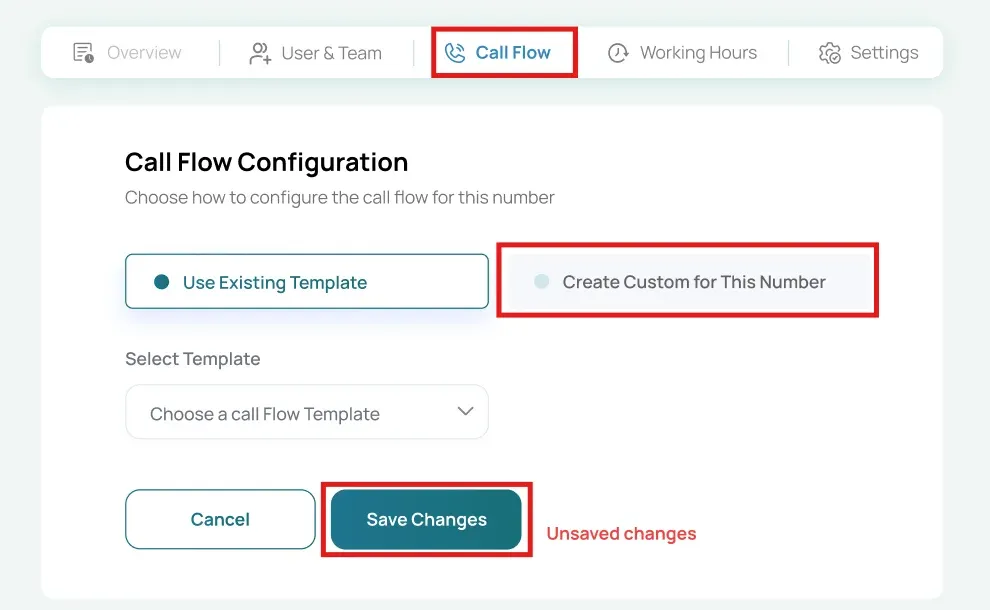Click the Overview document icon
The image size is (990, 610).
point(83,52)
